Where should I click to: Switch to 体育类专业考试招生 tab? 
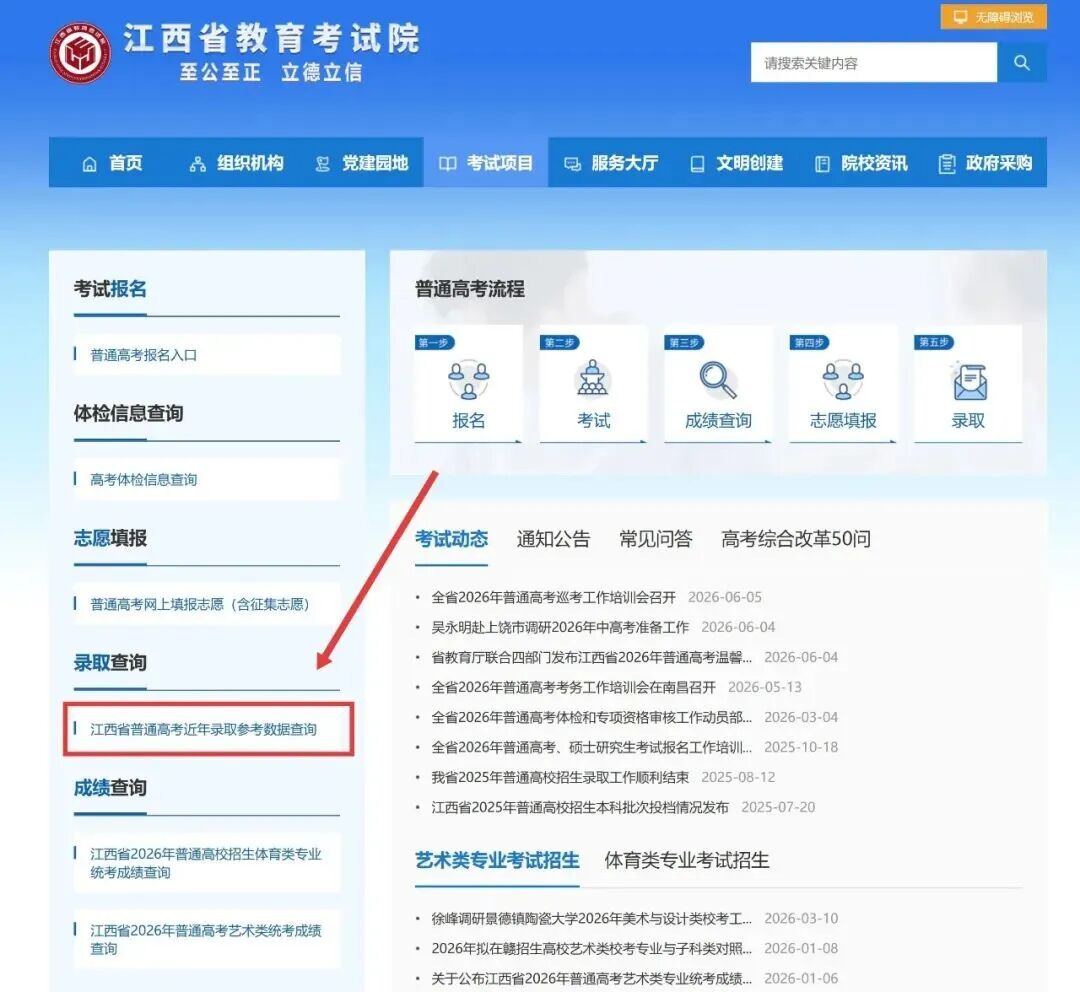(687, 860)
